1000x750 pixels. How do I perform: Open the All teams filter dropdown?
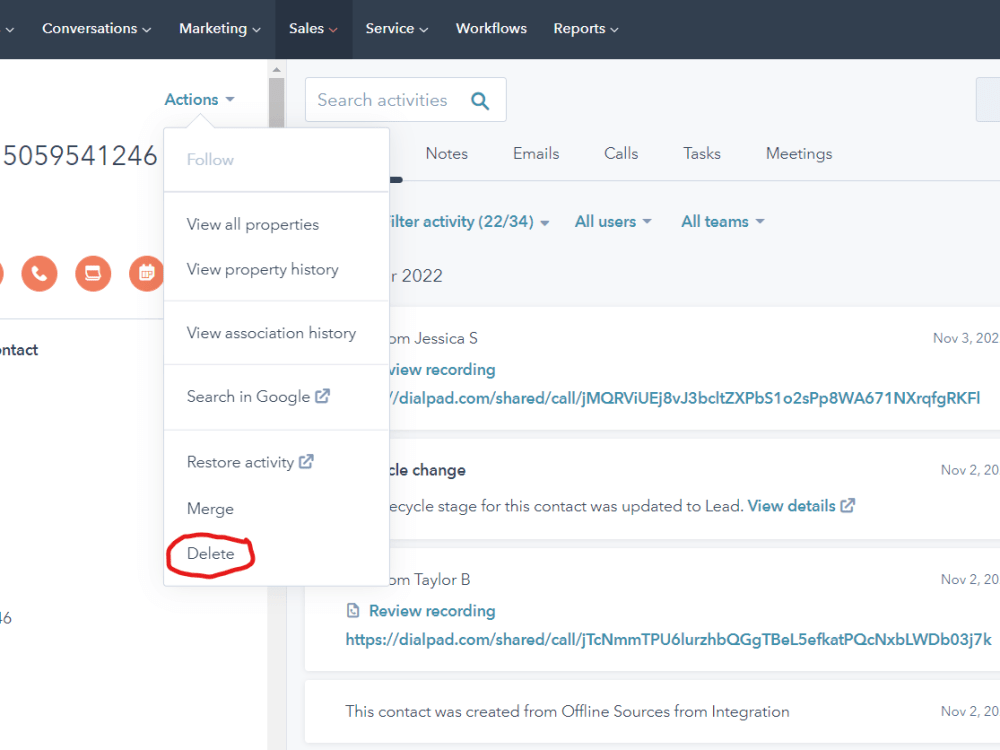point(723,221)
